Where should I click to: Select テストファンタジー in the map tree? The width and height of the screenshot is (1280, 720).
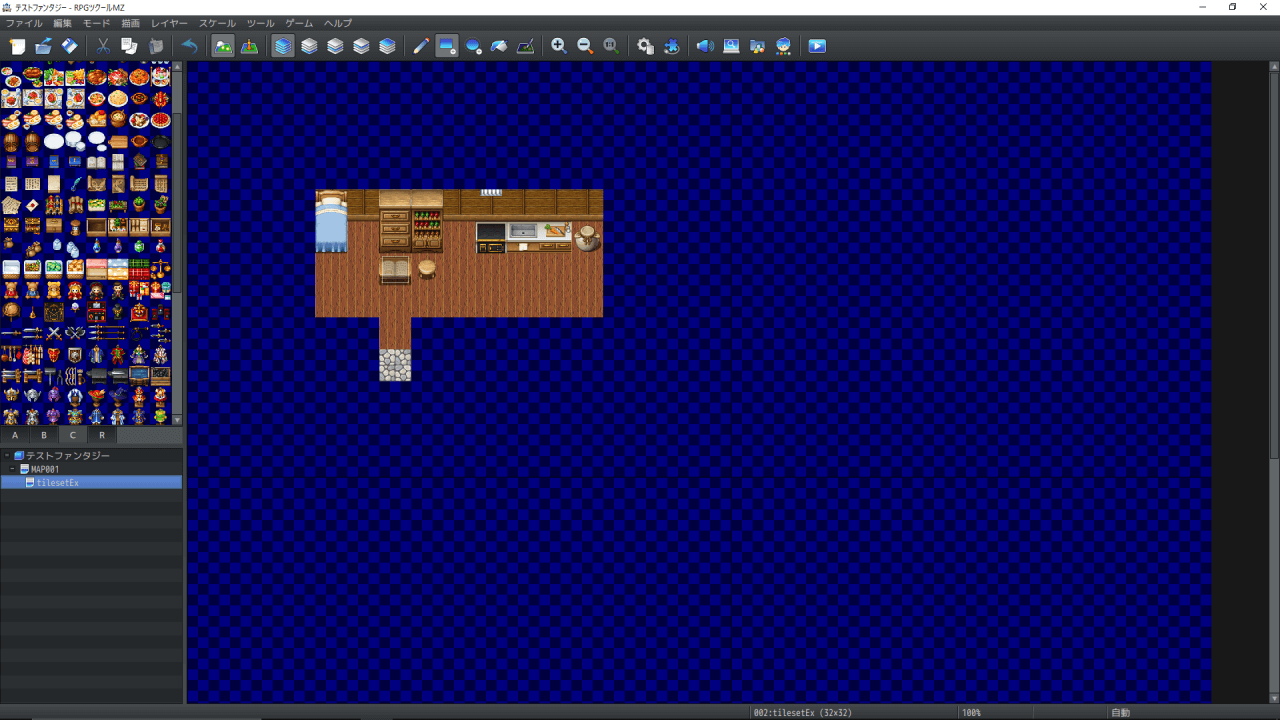coord(67,455)
